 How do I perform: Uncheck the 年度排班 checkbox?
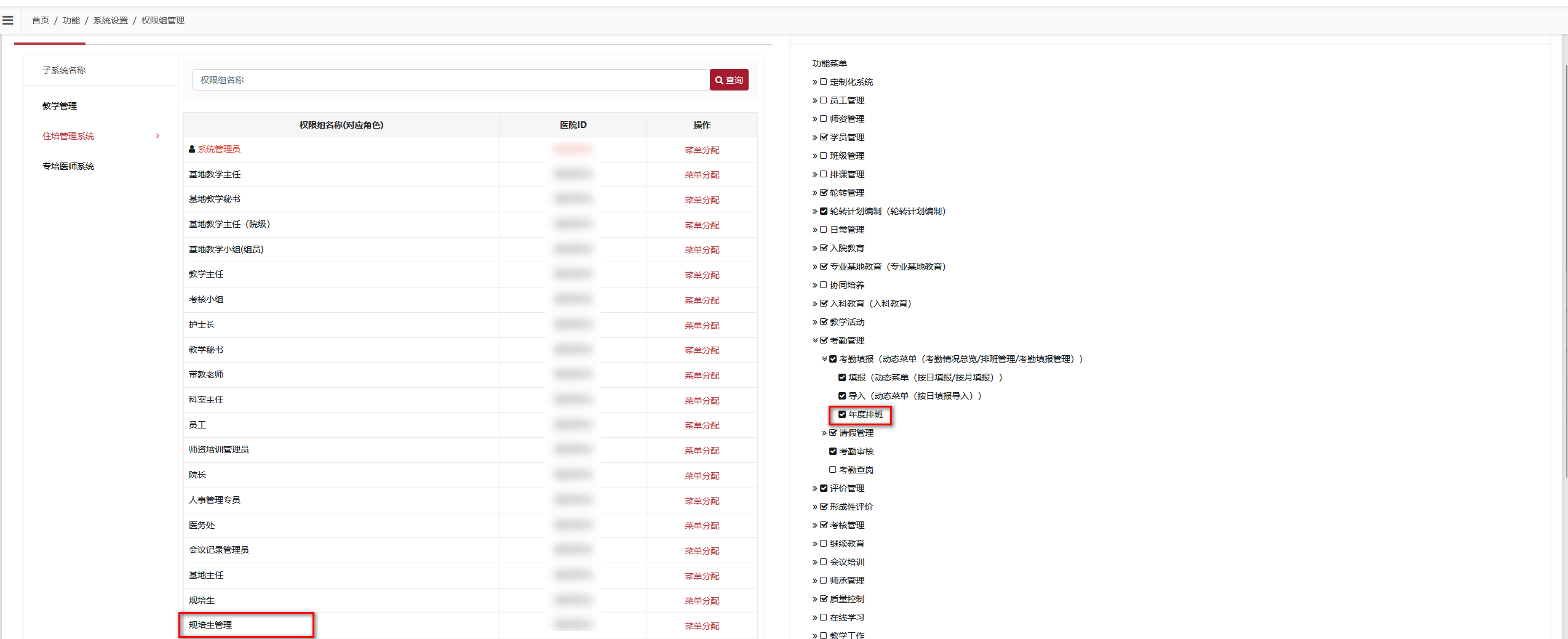[x=842, y=414]
